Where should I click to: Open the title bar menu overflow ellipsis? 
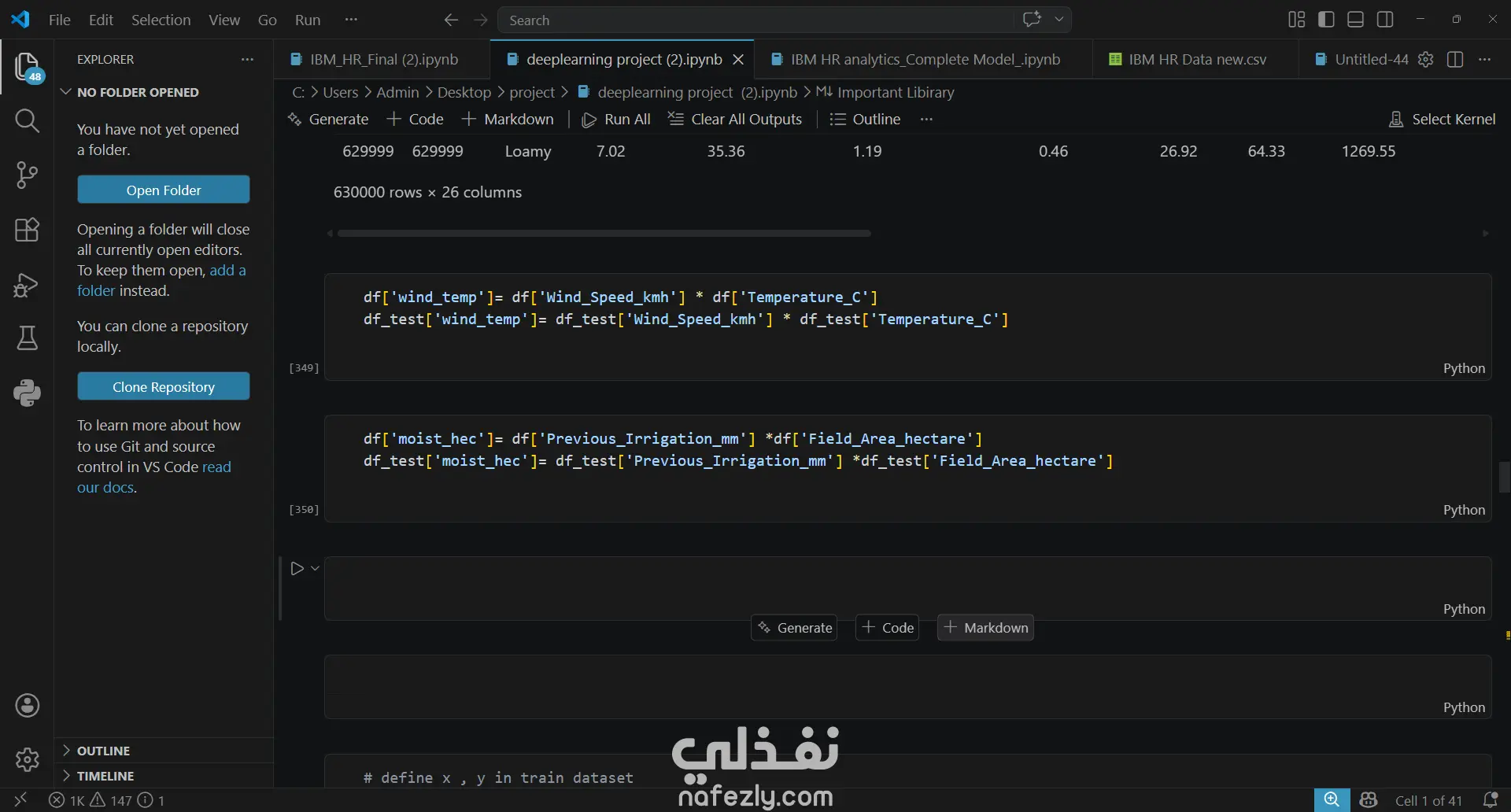(x=351, y=20)
